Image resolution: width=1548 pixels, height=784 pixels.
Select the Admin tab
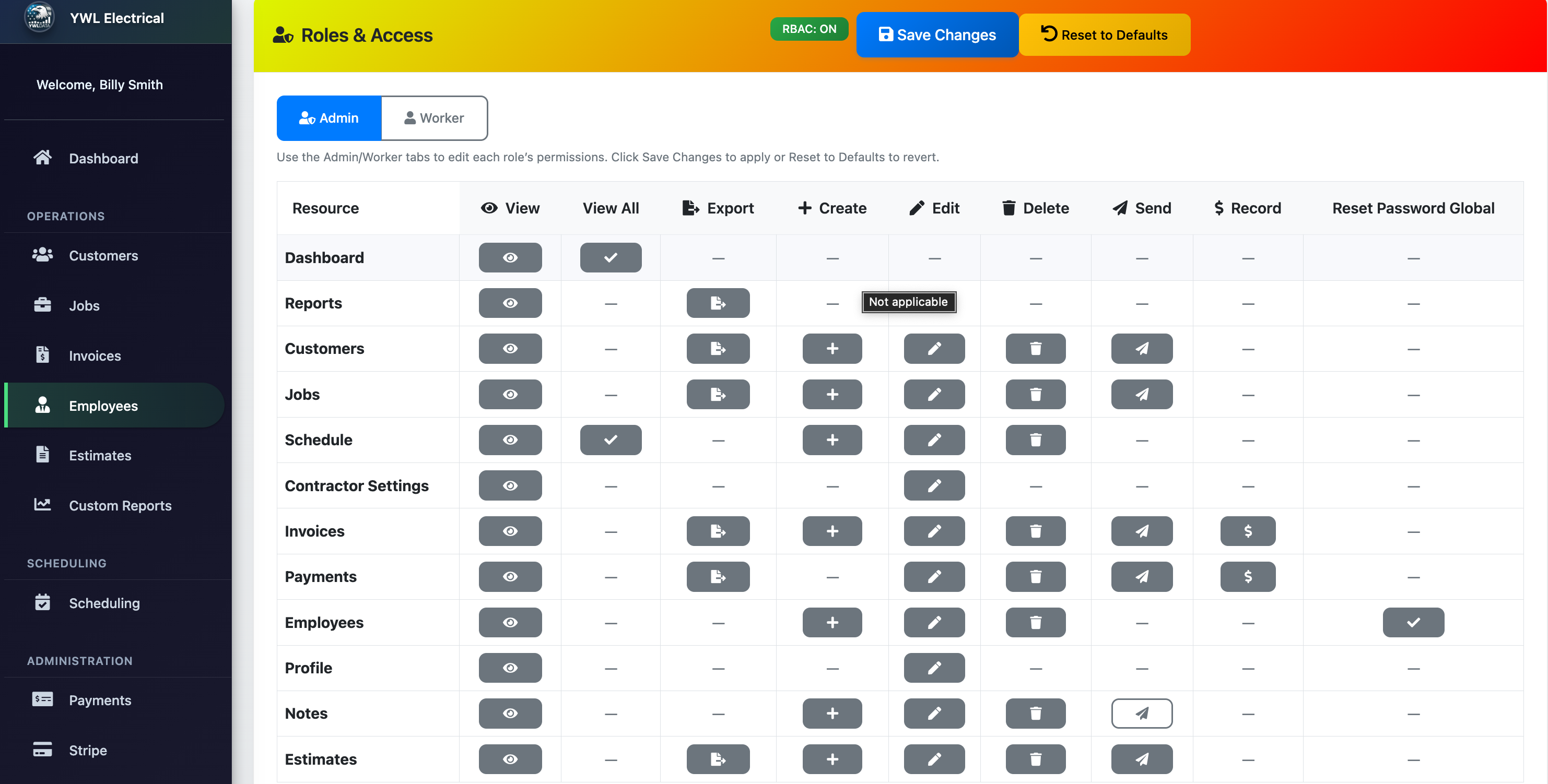point(328,118)
